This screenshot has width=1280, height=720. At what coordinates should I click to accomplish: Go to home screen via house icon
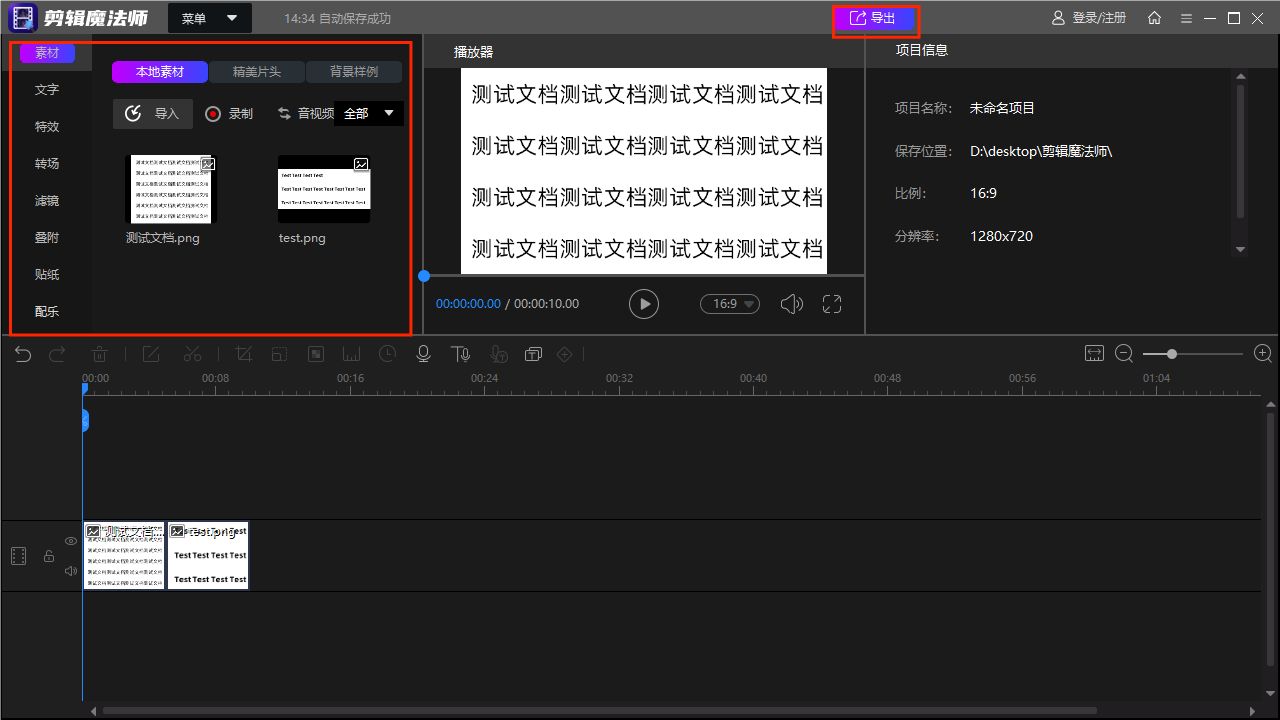click(x=1154, y=18)
